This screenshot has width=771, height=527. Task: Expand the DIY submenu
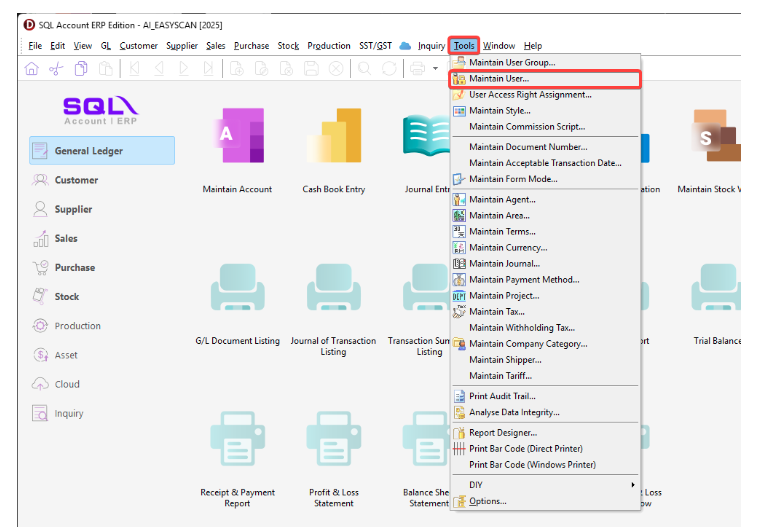(x=545, y=485)
